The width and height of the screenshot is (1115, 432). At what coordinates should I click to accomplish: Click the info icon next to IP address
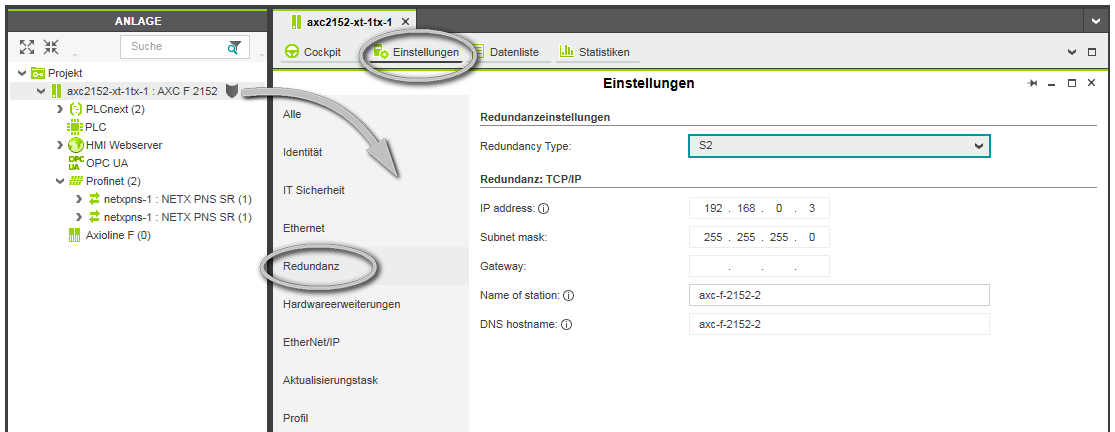tap(544, 209)
